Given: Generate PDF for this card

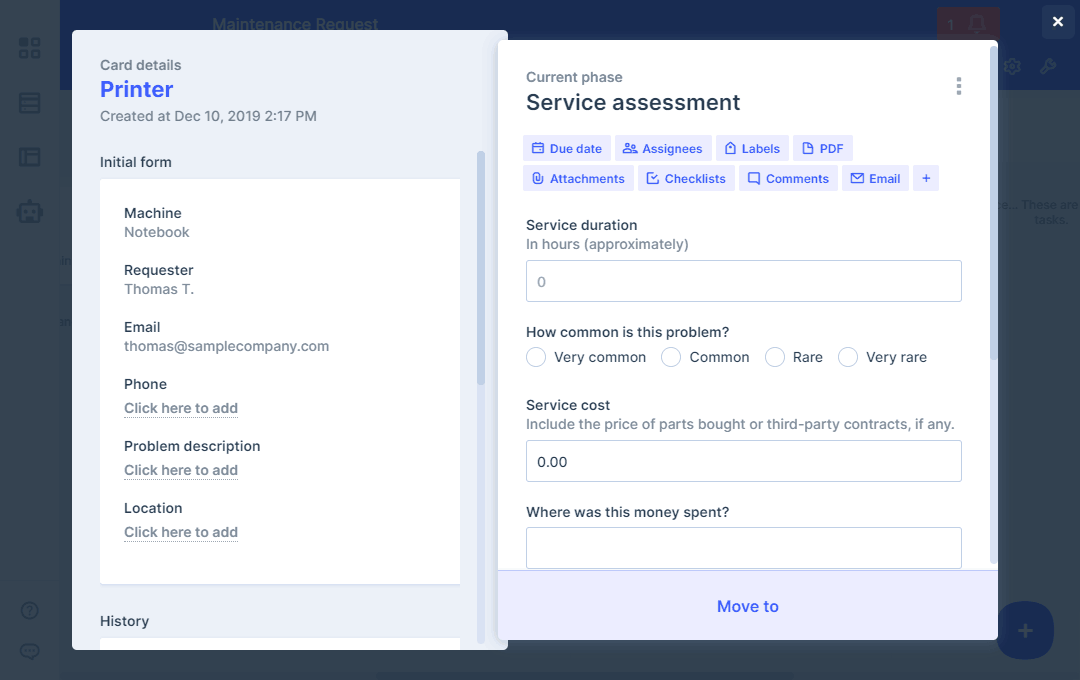Looking at the screenshot, I should 822,148.
